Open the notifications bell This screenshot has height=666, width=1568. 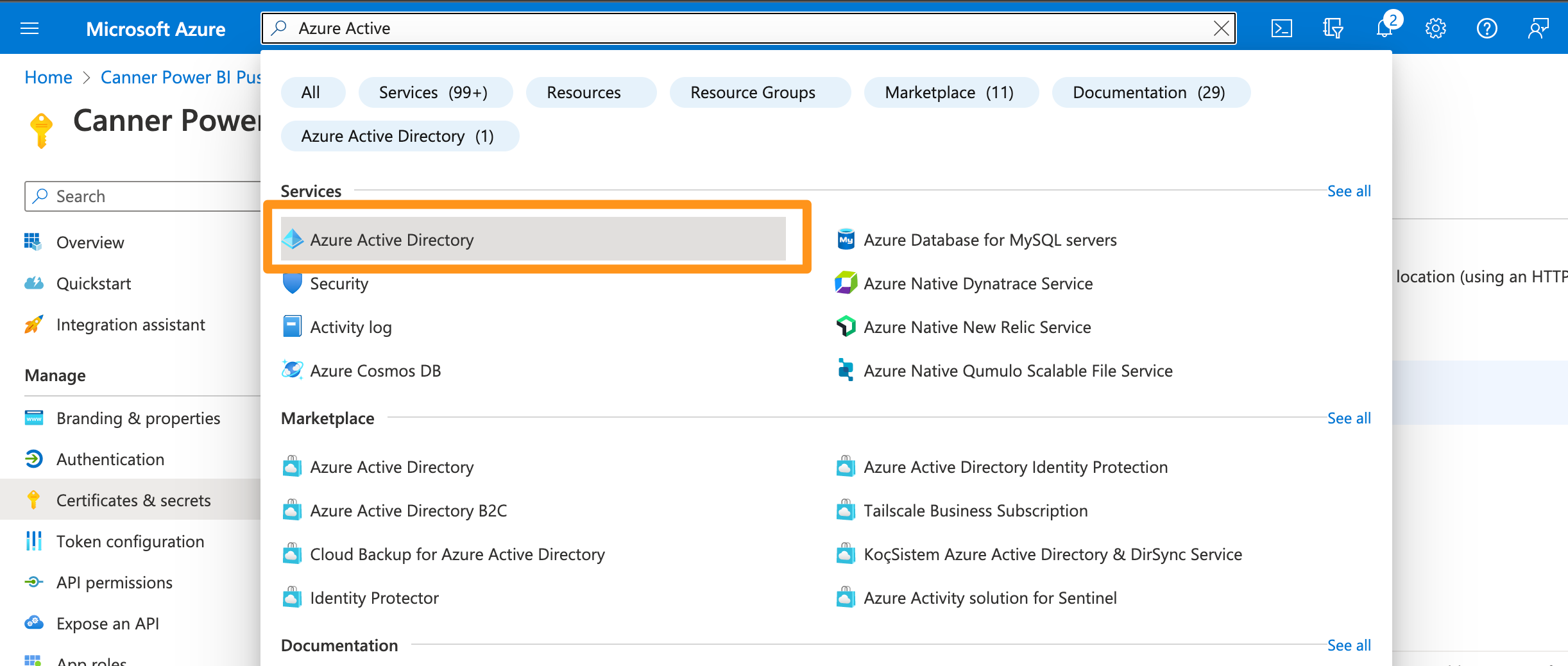[1385, 27]
